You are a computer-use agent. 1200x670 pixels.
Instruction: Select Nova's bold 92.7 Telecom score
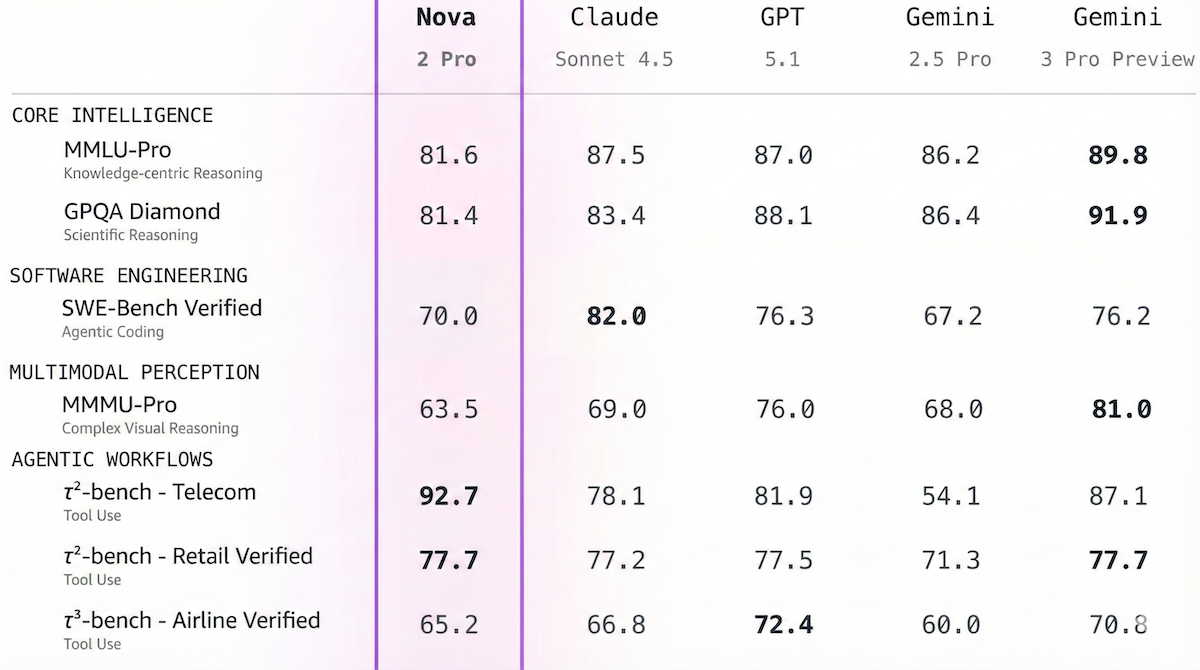pos(448,496)
